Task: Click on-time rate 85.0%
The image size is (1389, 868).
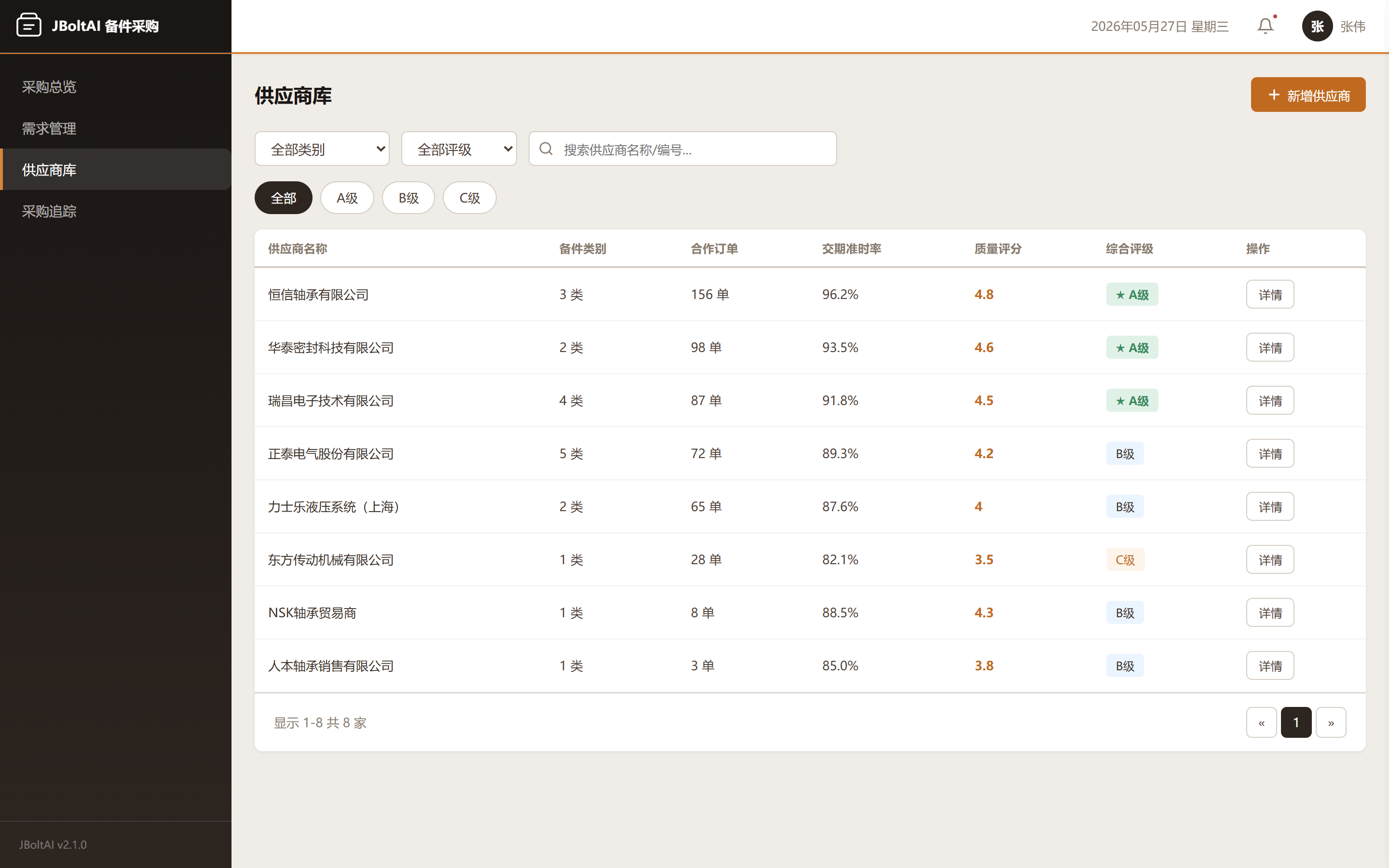Action: coord(840,665)
